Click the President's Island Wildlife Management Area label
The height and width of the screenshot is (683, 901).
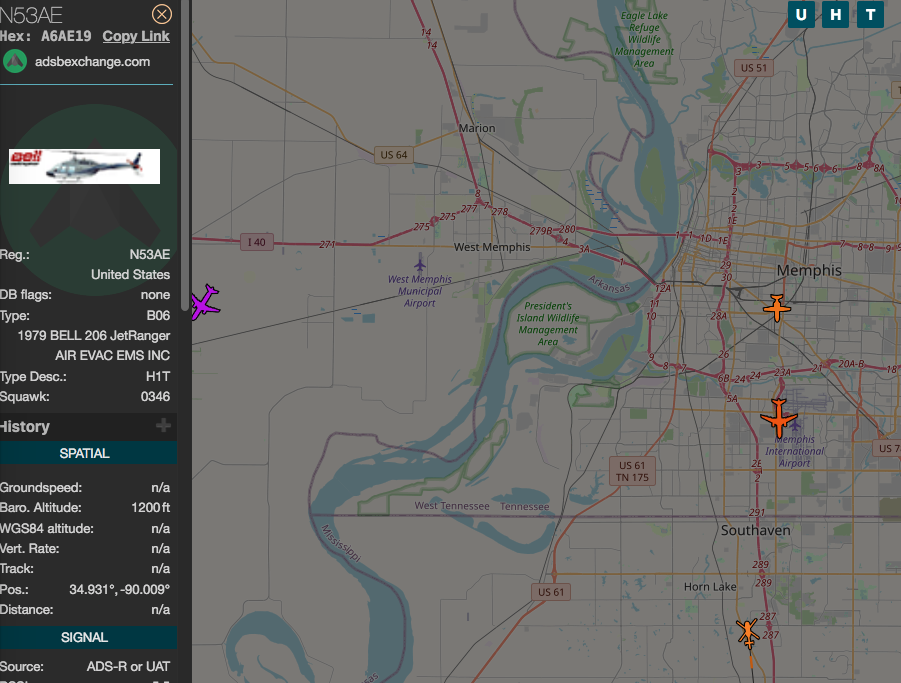pos(548,324)
